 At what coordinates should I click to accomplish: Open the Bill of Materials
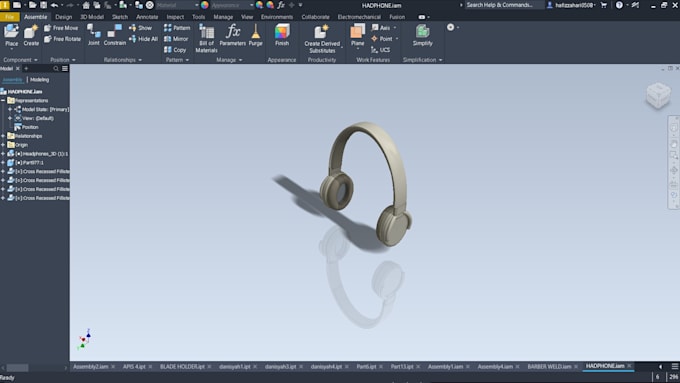(x=206, y=39)
